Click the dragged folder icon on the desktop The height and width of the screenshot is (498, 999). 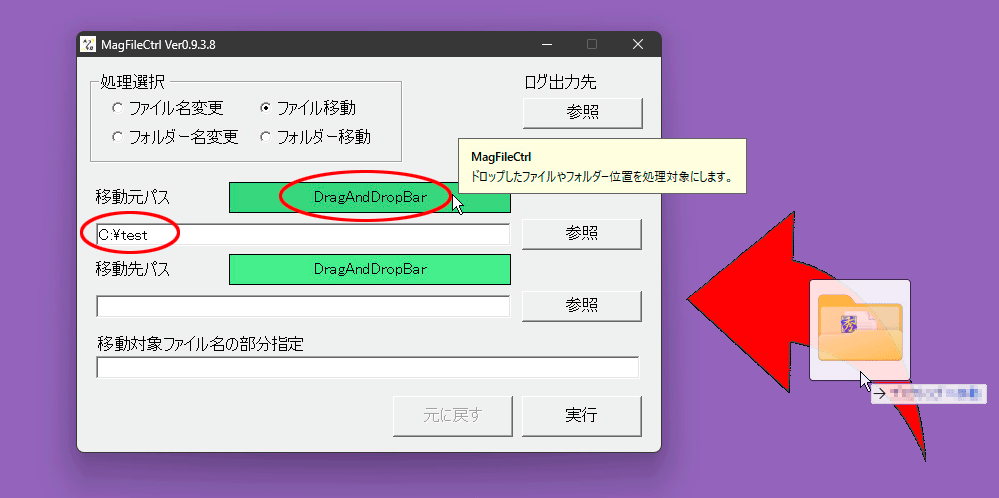tap(859, 329)
